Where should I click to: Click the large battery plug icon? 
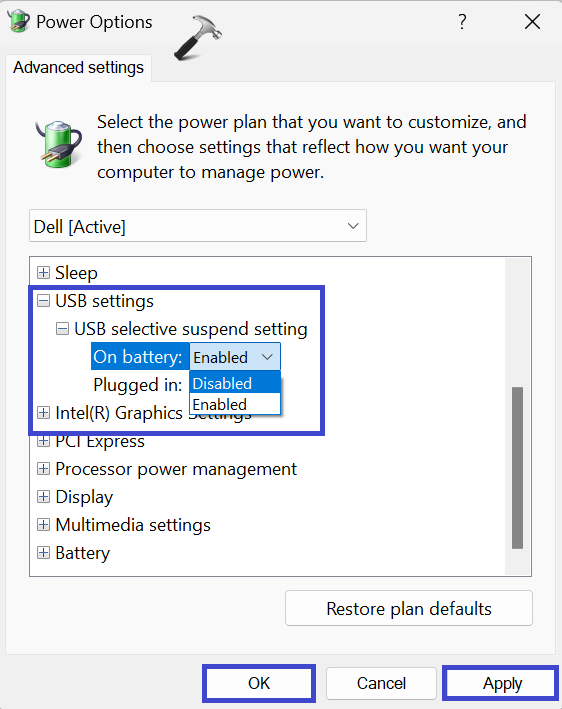tap(59, 144)
